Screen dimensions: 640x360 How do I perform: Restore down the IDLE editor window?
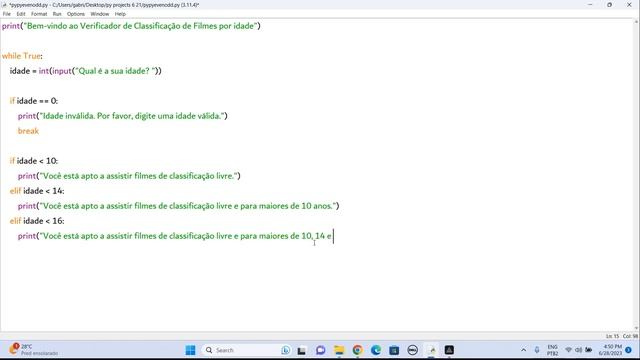pyautogui.click(x=609, y=5)
